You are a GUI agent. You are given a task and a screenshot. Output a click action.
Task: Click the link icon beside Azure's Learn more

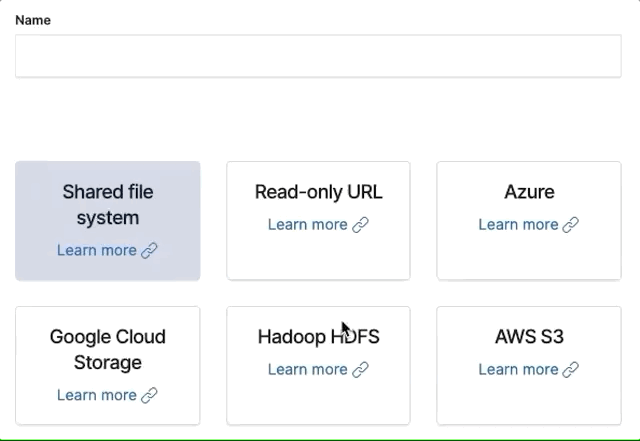tap(570, 224)
